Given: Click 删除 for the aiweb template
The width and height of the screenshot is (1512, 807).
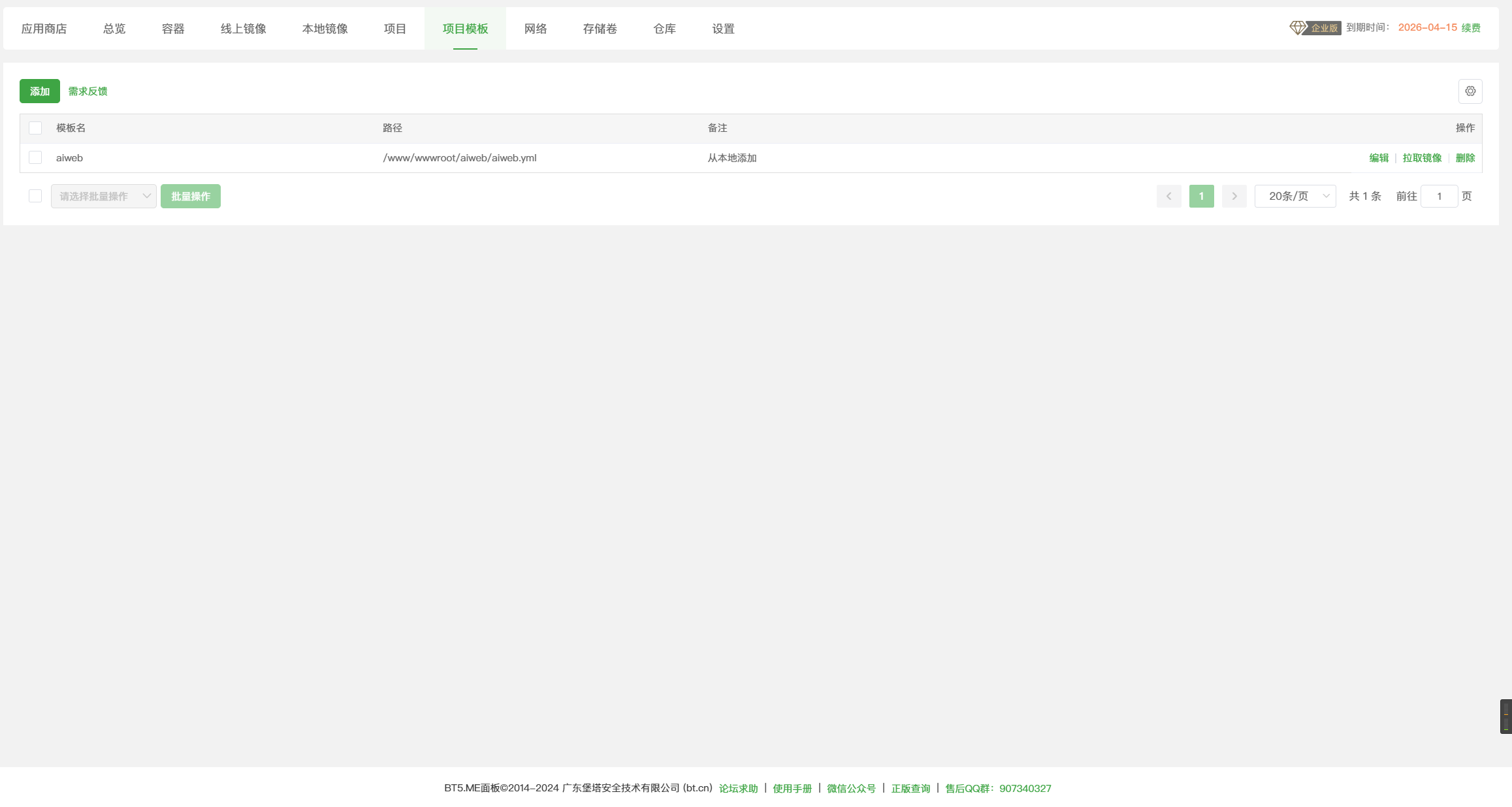Looking at the screenshot, I should 1465,158.
